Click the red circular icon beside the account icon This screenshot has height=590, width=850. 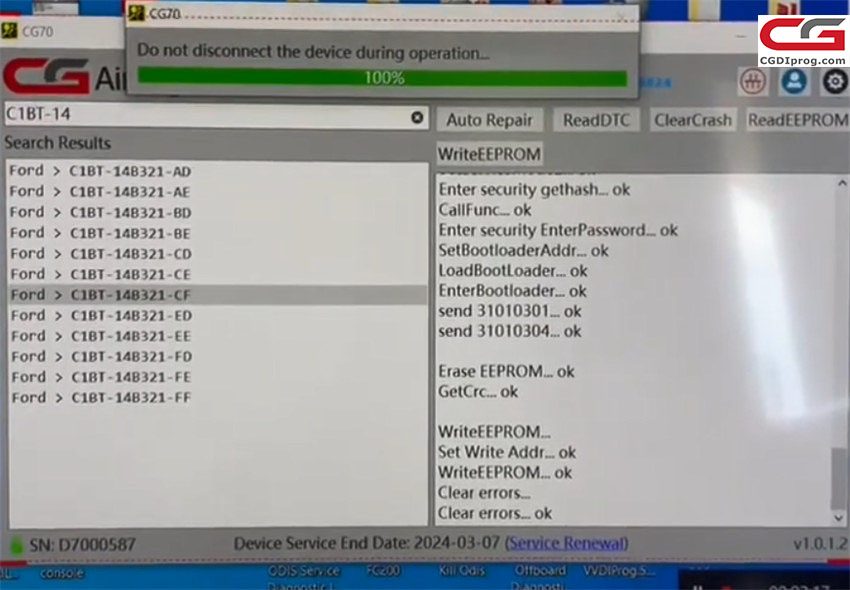(x=753, y=82)
